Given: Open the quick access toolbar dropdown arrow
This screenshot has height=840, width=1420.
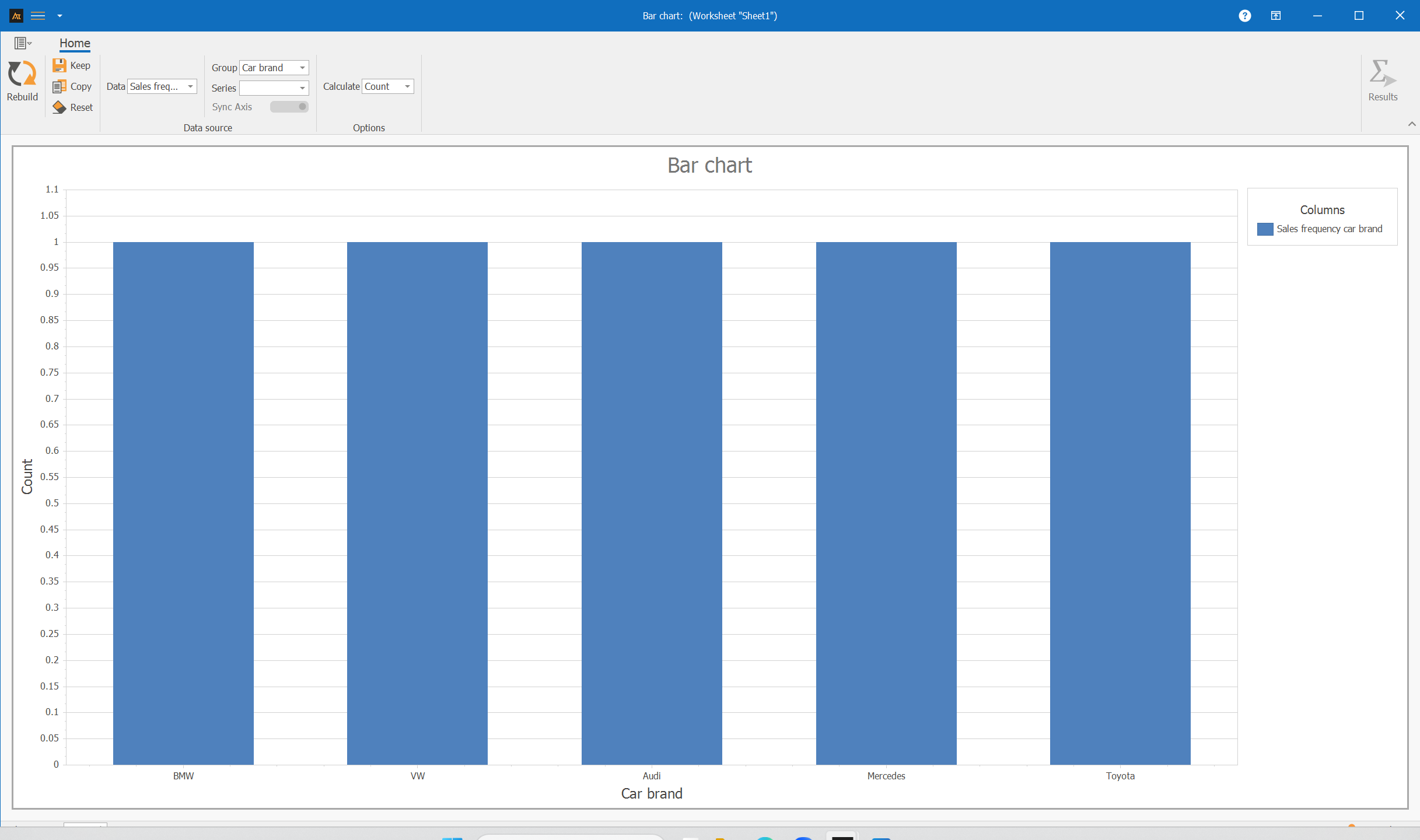Looking at the screenshot, I should coord(60,16).
